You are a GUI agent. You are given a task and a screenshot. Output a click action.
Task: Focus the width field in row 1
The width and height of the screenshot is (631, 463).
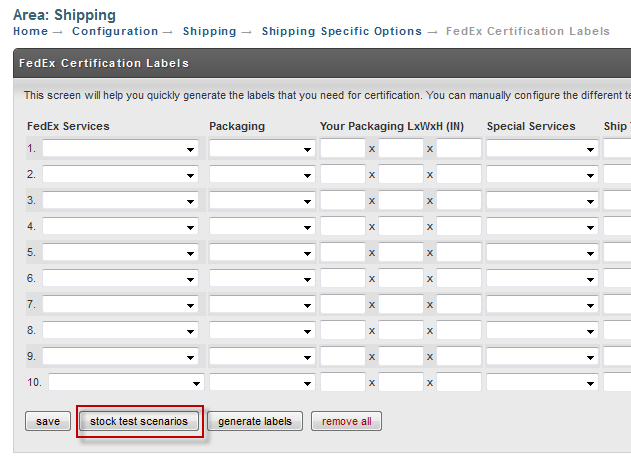pos(401,148)
